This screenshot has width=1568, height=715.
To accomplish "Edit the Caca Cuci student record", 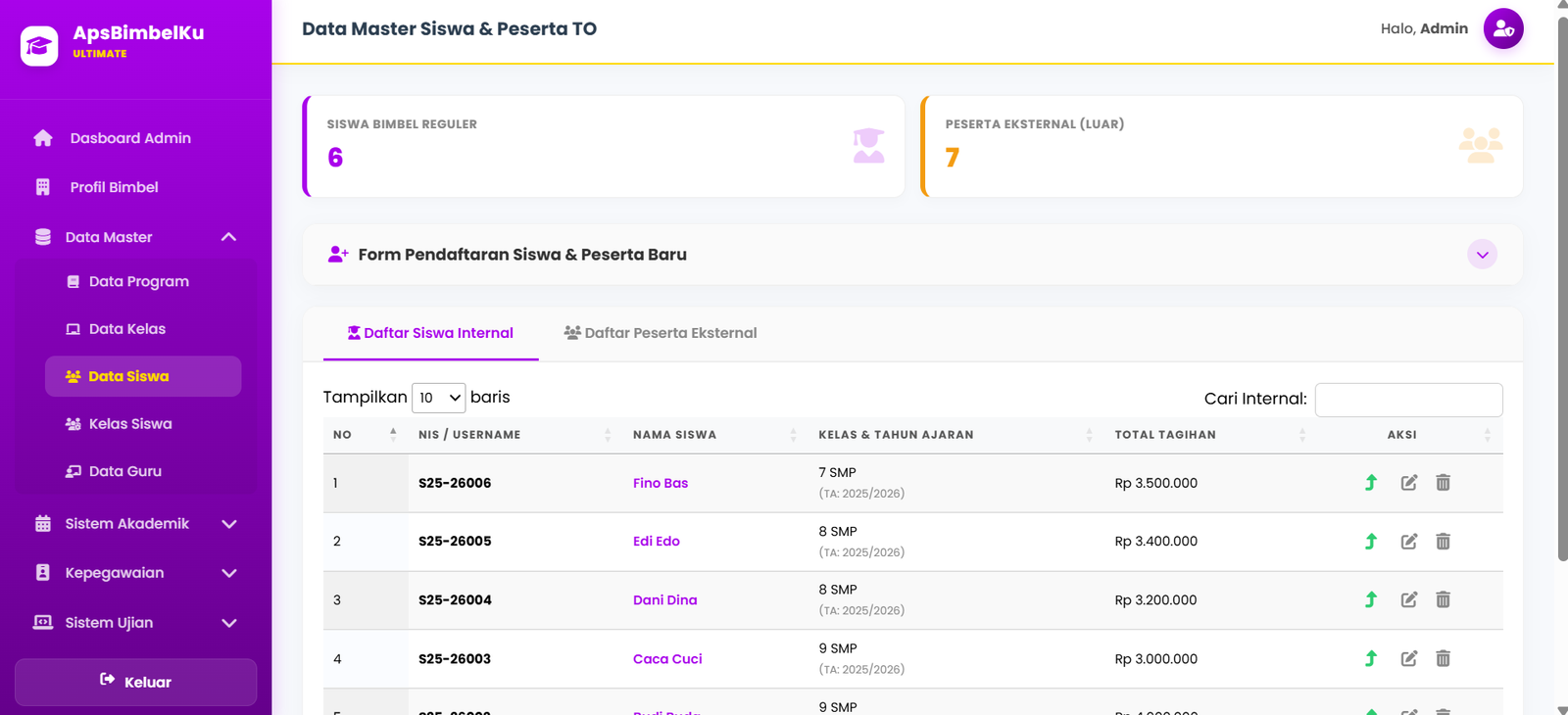I will (1409, 658).
